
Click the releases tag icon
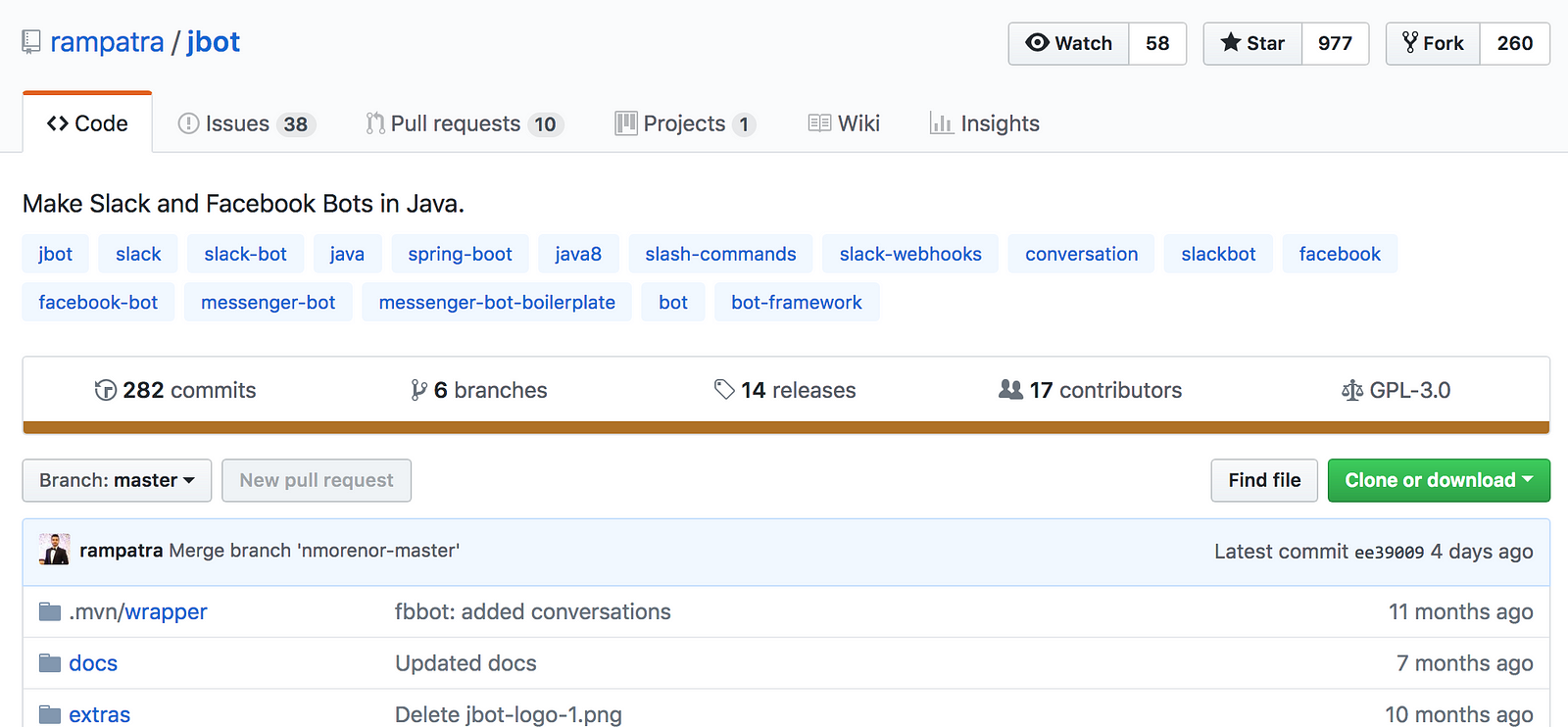(x=724, y=390)
